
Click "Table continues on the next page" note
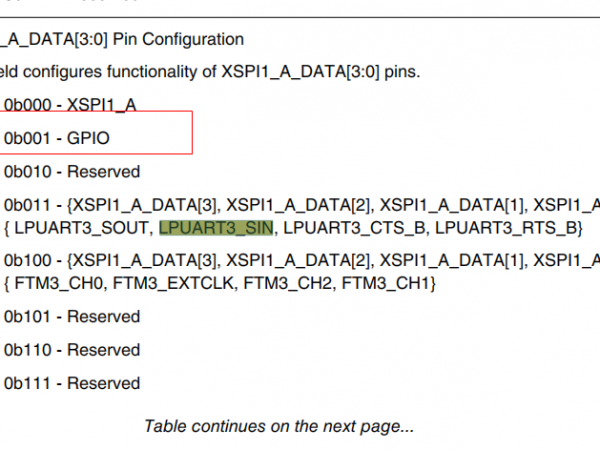[279, 426]
